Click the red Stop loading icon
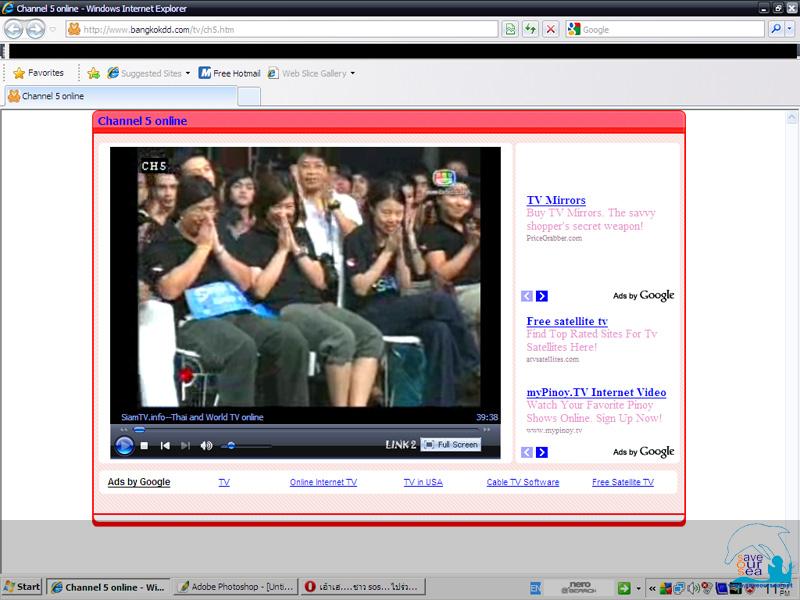Image resolution: width=800 pixels, height=600 pixels. 550,29
